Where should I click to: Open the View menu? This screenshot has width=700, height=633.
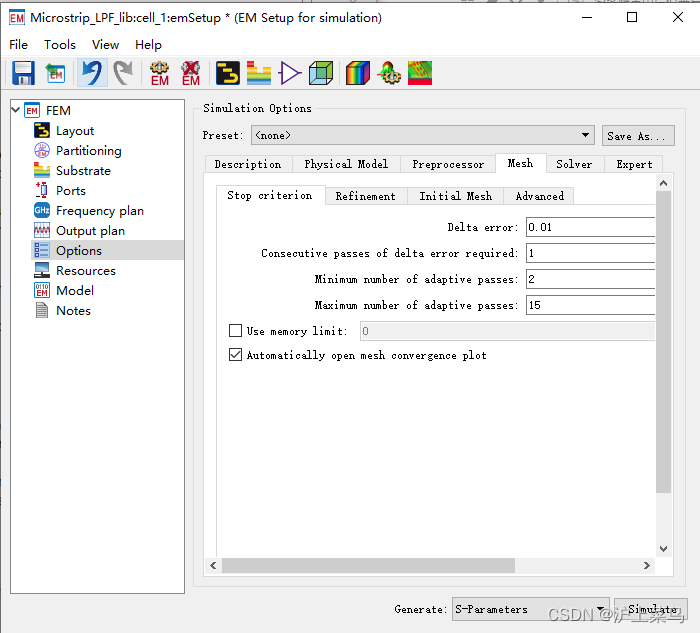pos(105,45)
